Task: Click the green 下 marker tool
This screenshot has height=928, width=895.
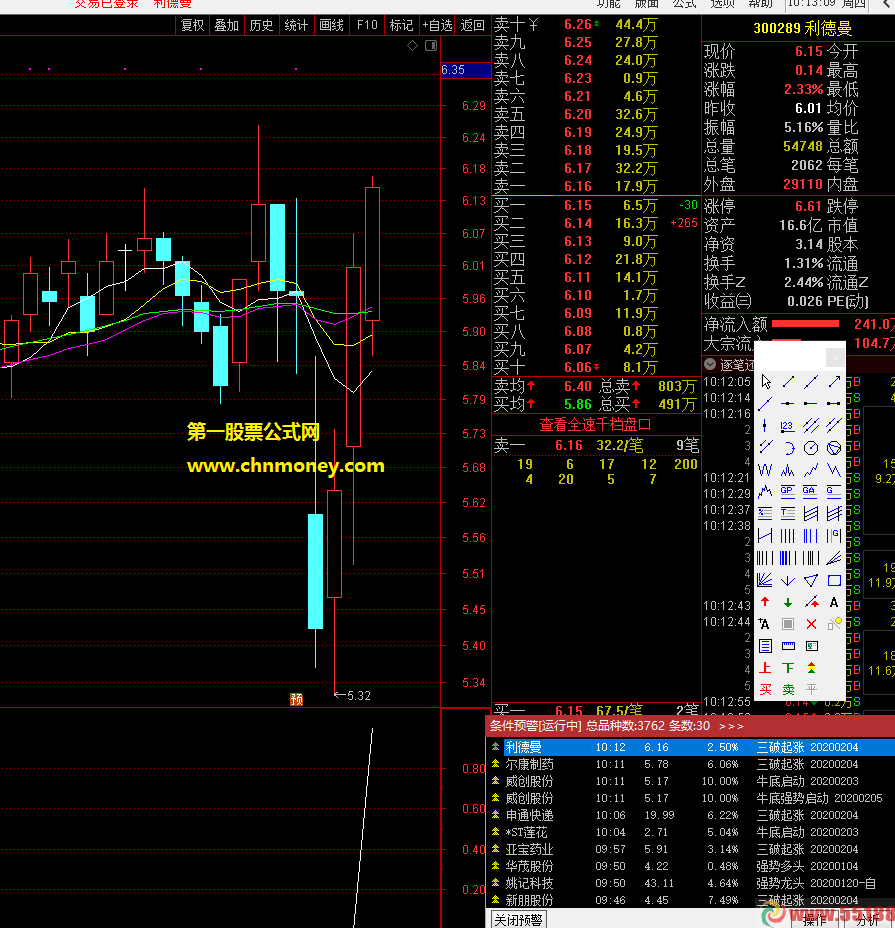Action: pyautogui.click(x=788, y=668)
